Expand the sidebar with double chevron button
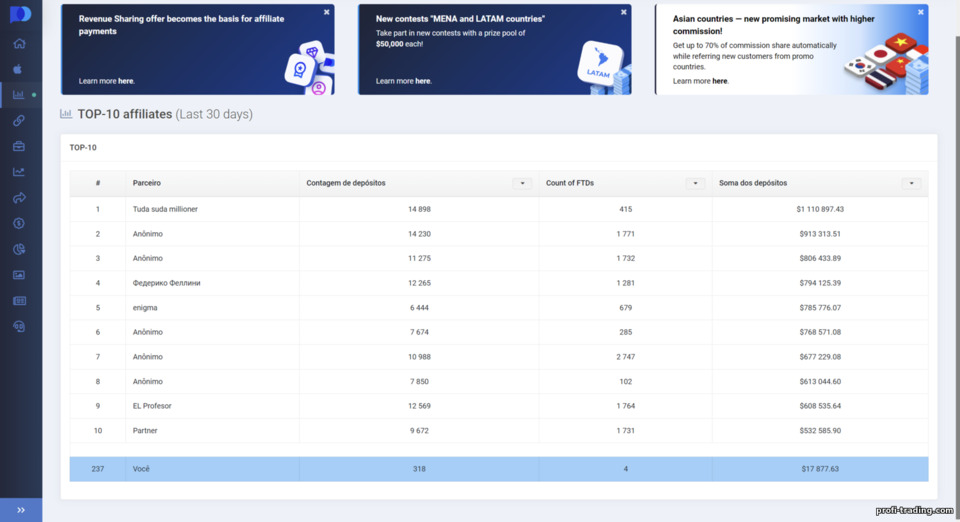This screenshot has height=522, width=960. click(21, 510)
